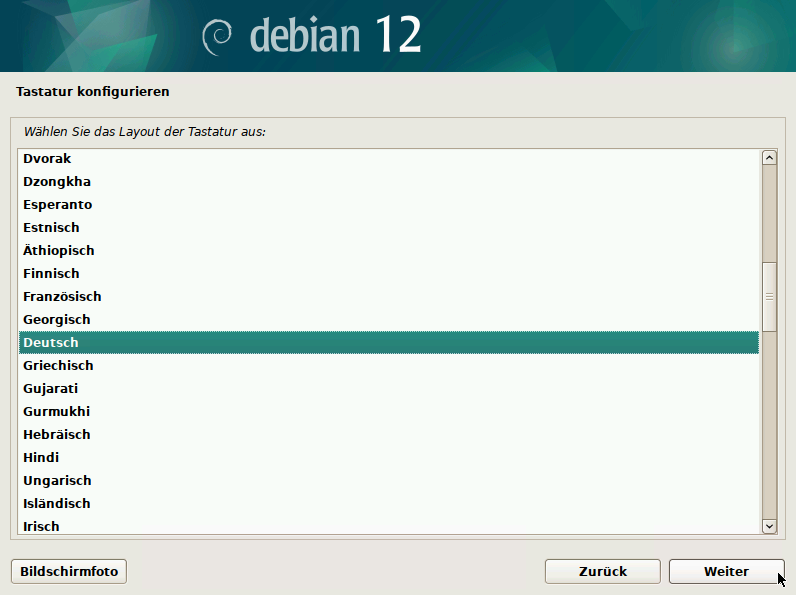Choose Hindi from the layout list

coord(389,457)
